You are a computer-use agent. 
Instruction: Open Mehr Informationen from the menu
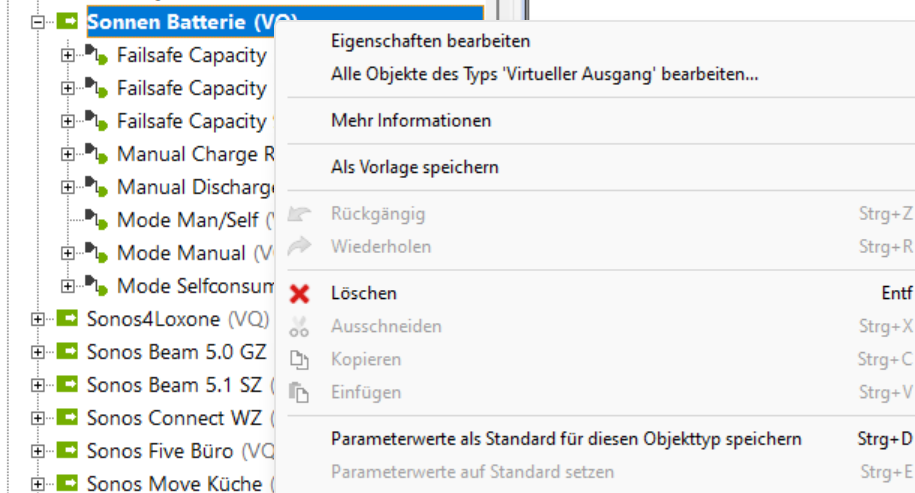(x=411, y=121)
